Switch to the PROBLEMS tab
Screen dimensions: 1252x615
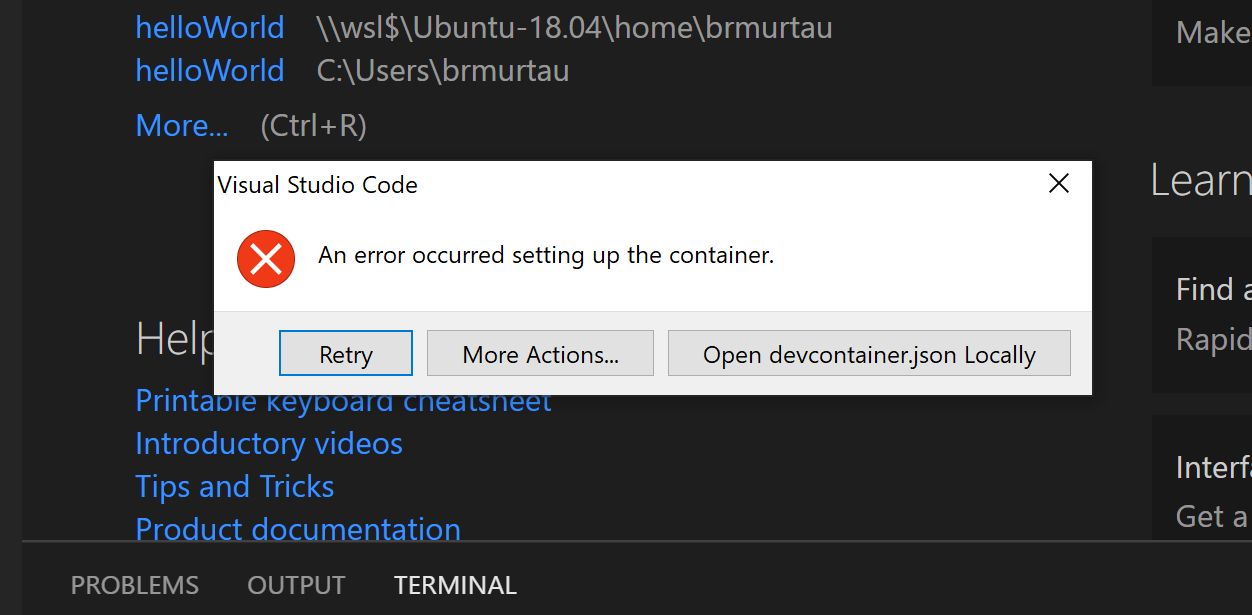coord(134,584)
